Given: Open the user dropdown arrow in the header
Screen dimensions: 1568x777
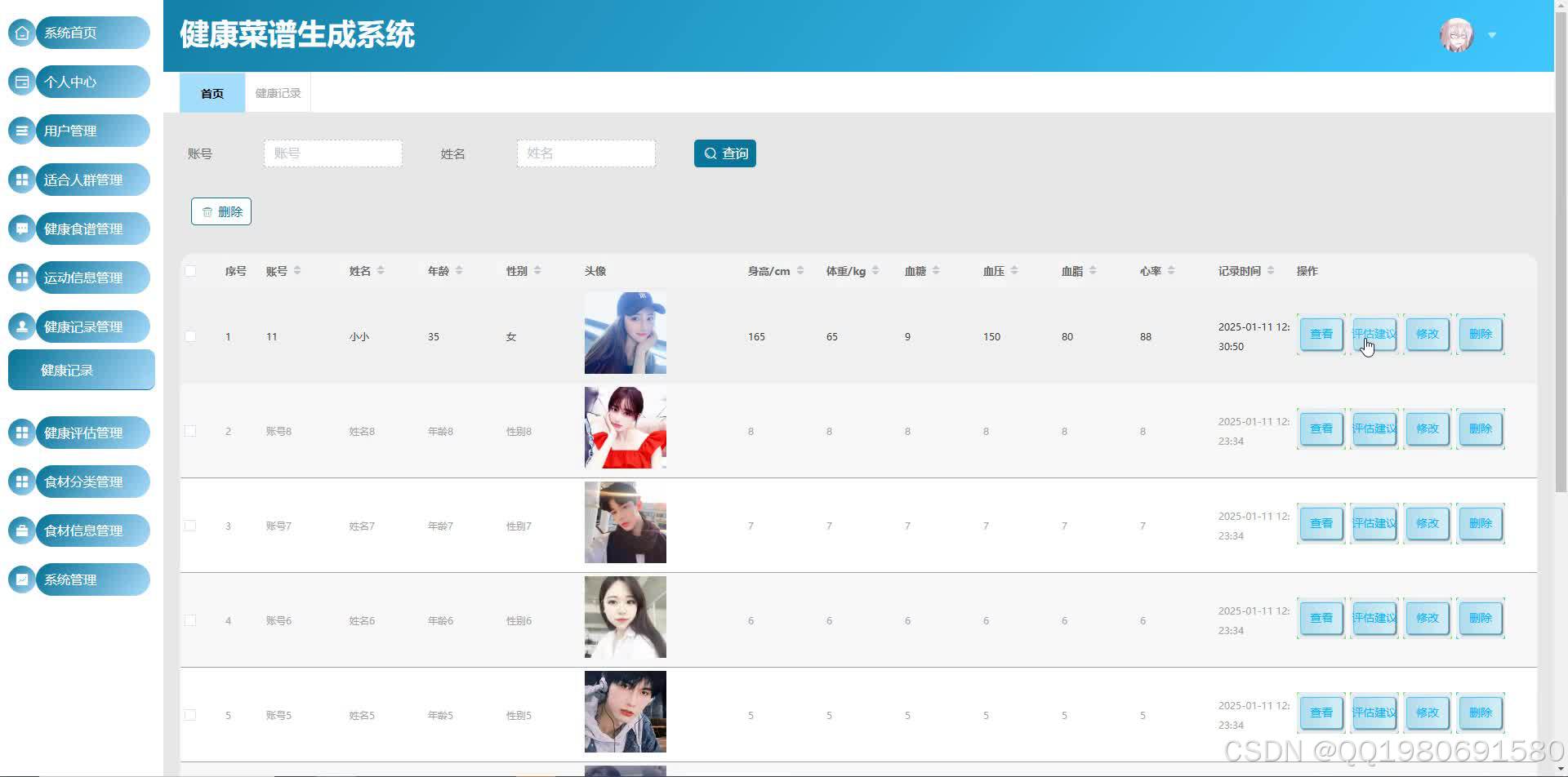Looking at the screenshot, I should (x=1492, y=35).
